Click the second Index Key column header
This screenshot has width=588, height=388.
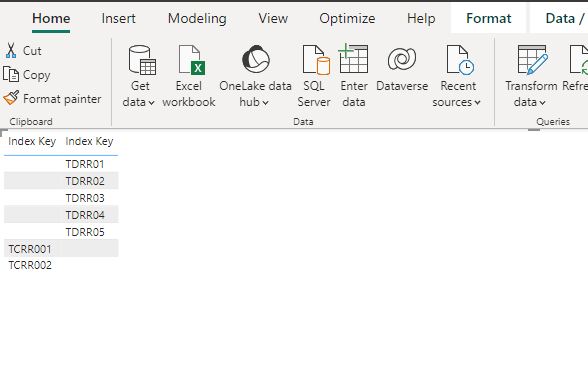click(89, 141)
